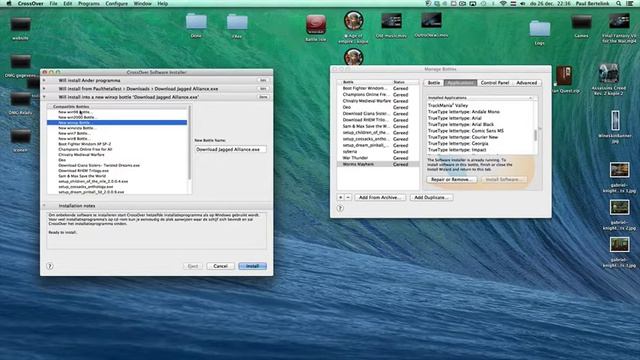Open the Edit menu

point(68,4)
